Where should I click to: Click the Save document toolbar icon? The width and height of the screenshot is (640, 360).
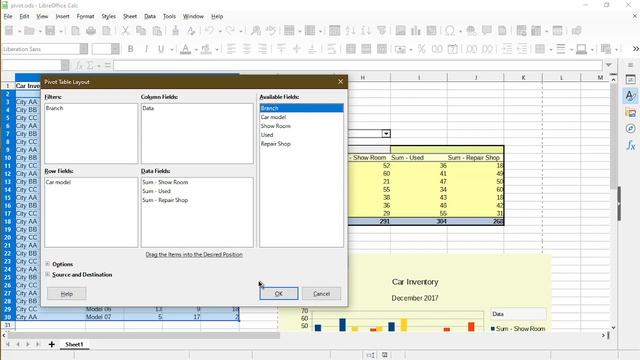[50, 31]
